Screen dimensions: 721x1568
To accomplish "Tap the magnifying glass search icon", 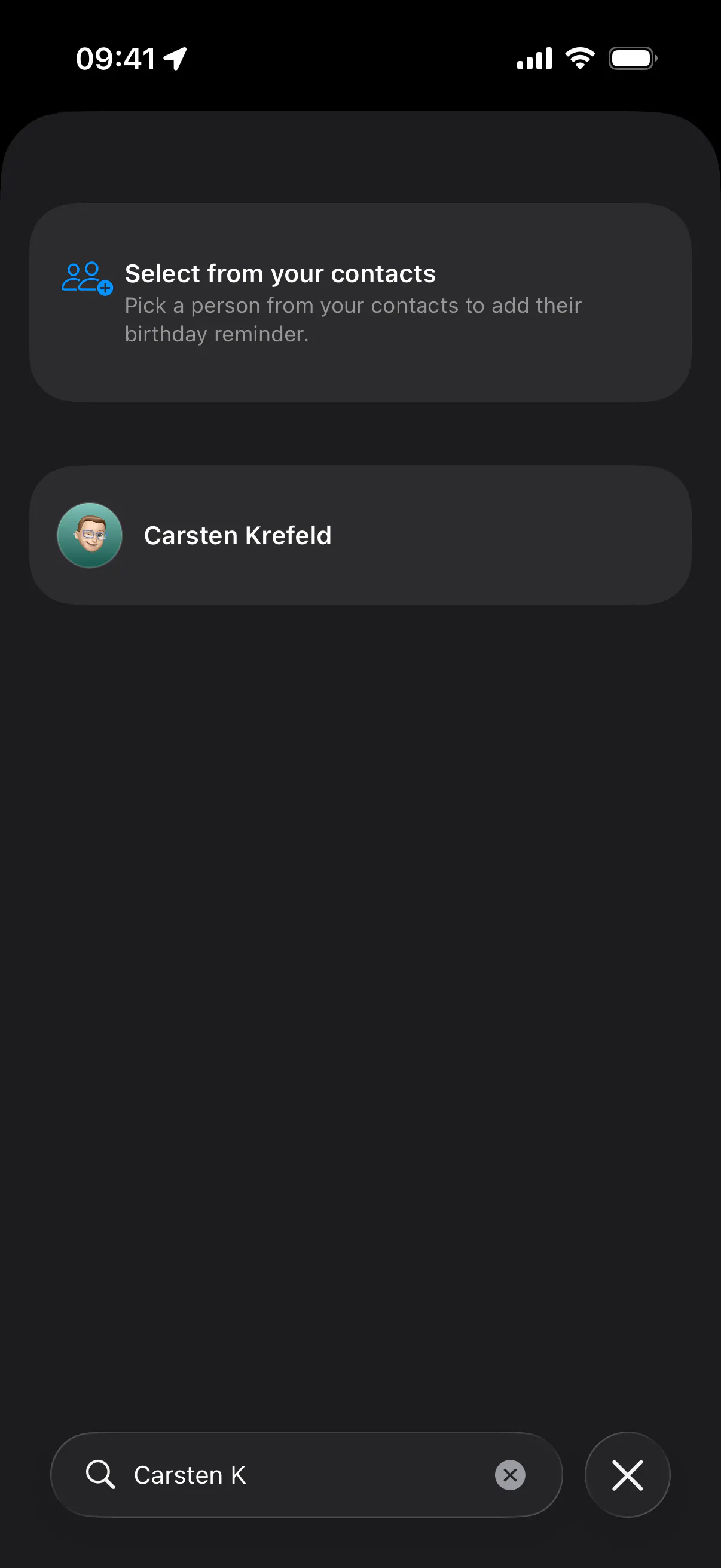I will click(x=100, y=1474).
